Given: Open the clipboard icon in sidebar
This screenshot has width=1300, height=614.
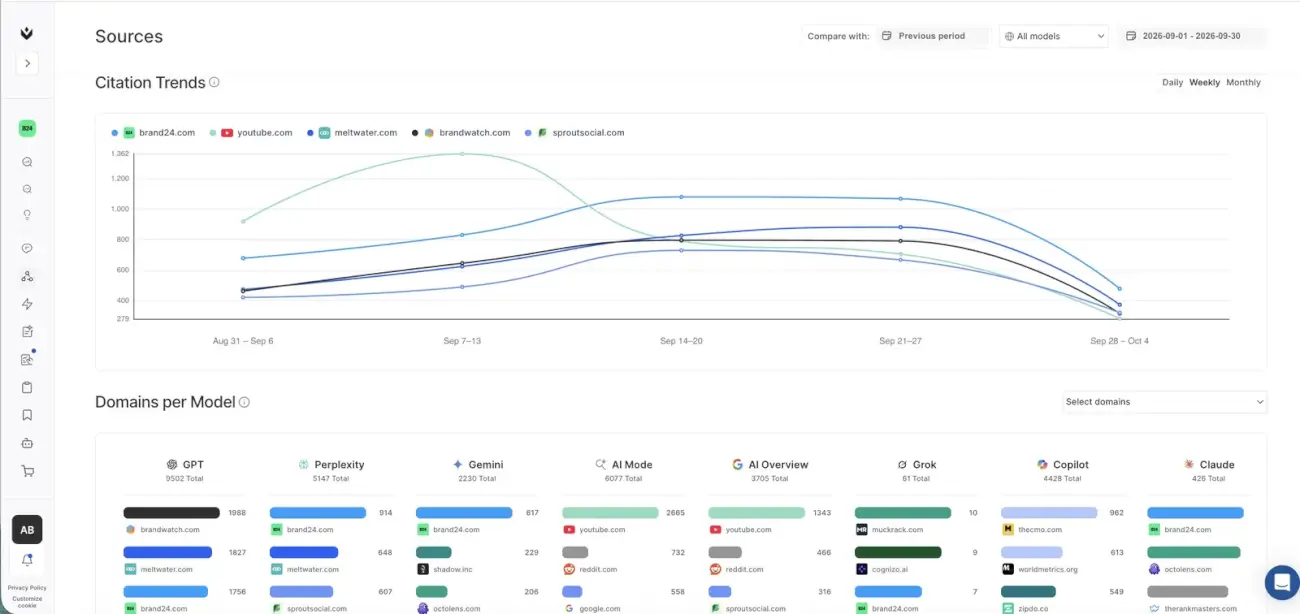Looking at the screenshot, I should [27, 387].
